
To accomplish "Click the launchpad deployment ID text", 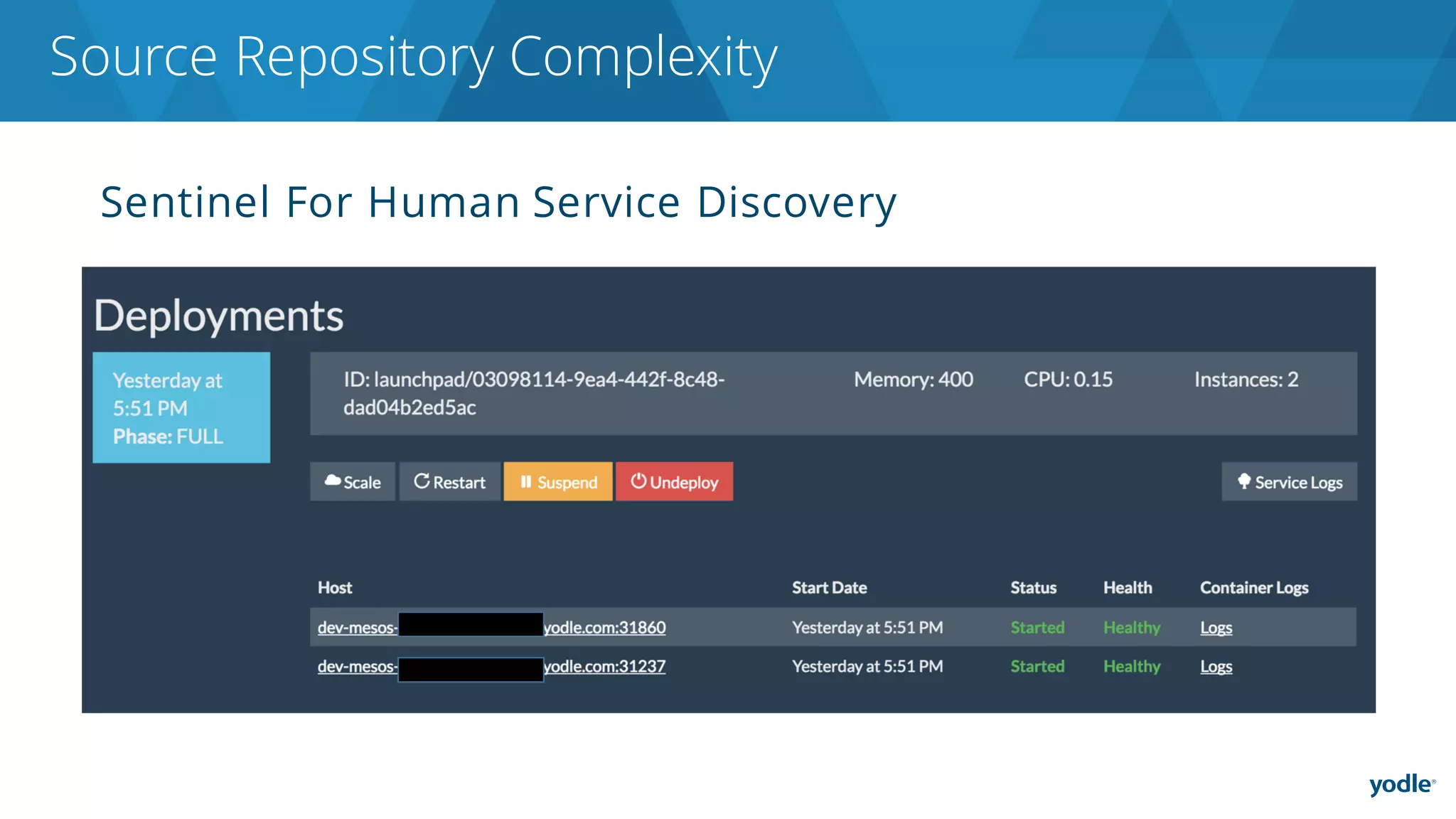I will tap(534, 393).
